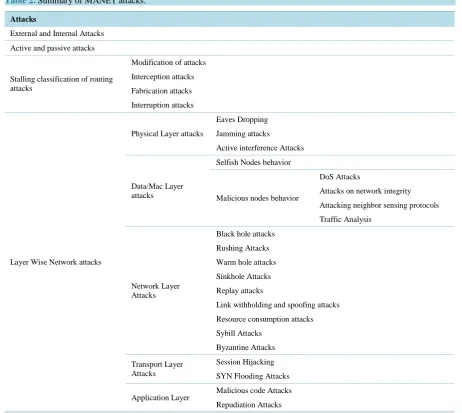Click 'Active interference Attacks' entry
462x413 pixels.
(260, 148)
